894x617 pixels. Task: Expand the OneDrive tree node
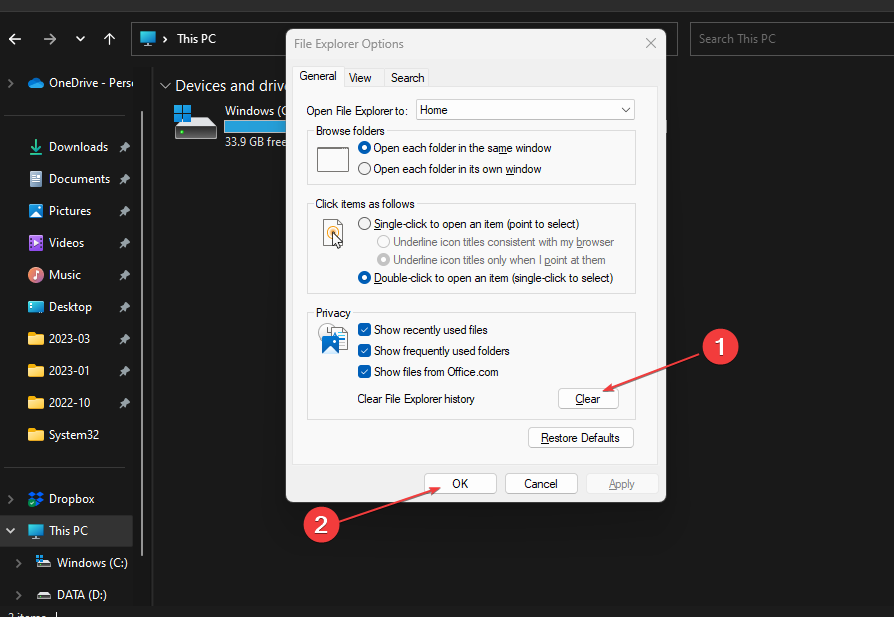[10, 83]
